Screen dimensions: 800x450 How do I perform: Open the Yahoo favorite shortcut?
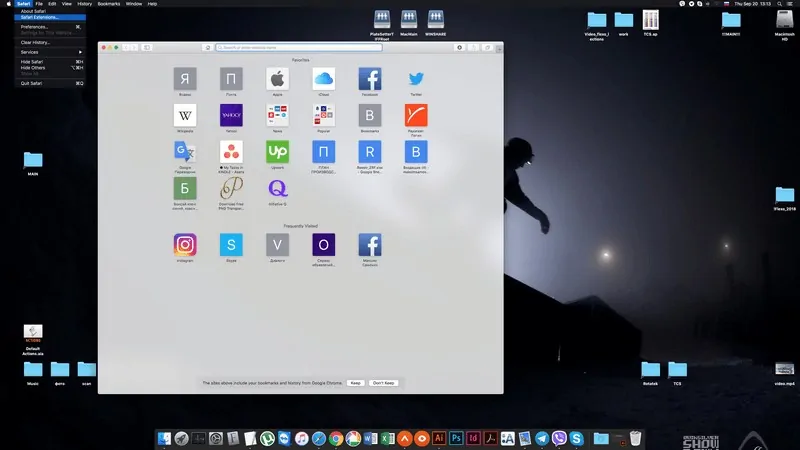pos(231,115)
